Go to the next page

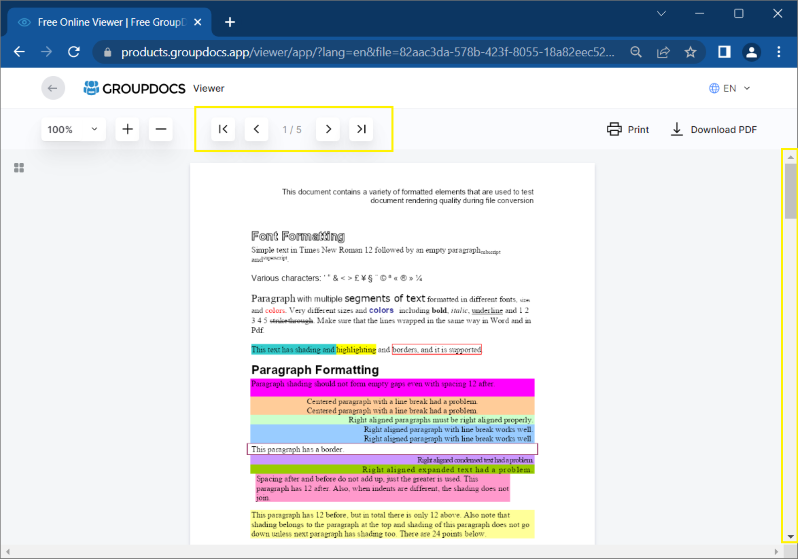coord(328,129)
